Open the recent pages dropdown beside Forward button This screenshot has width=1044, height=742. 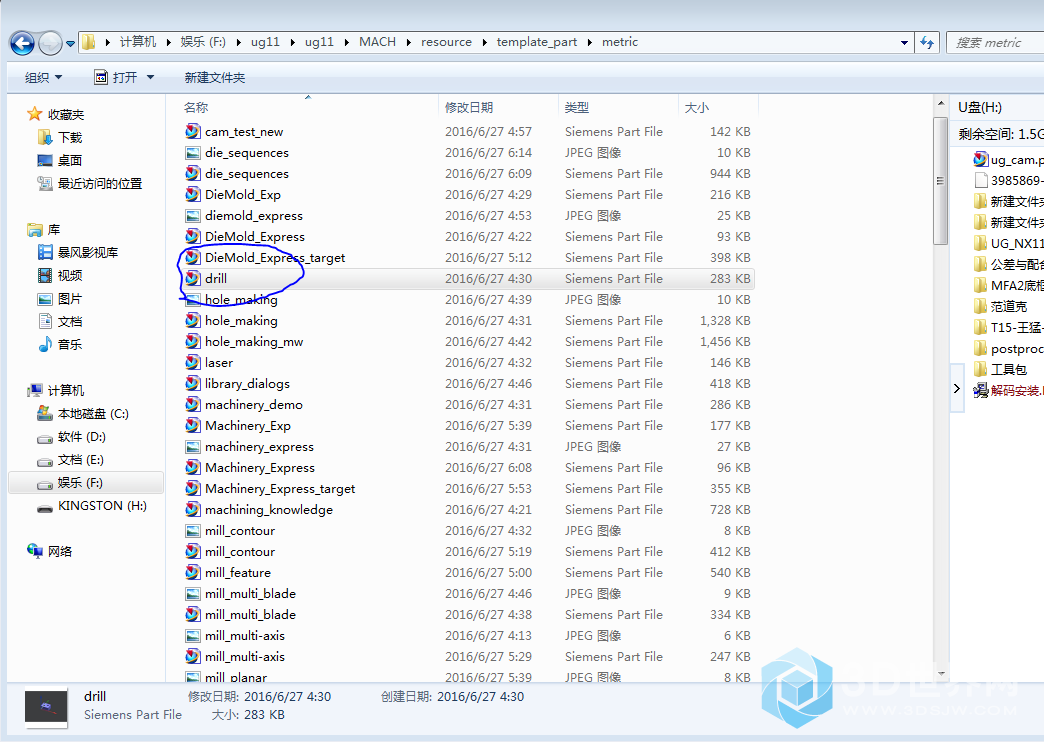(70, 44)
